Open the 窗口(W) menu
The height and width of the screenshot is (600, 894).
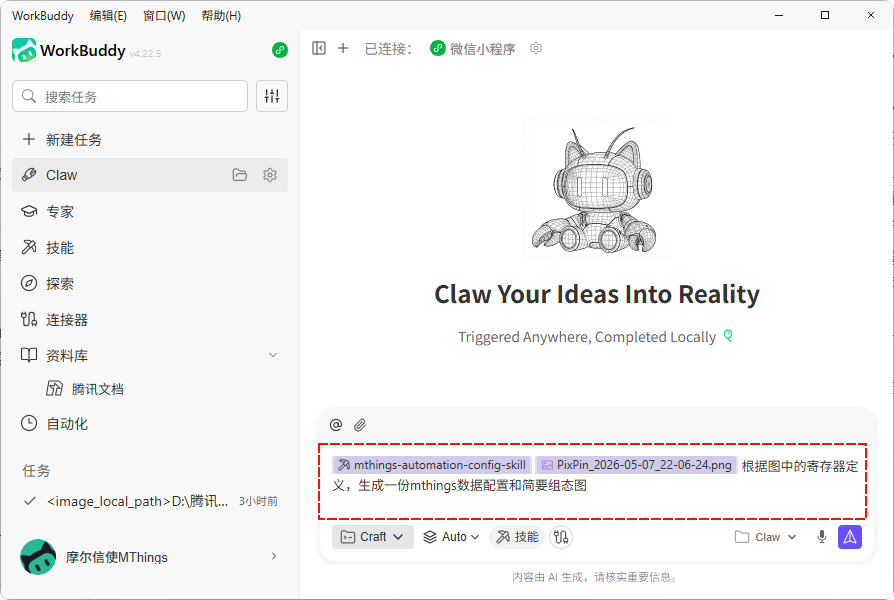coord(164,15)
